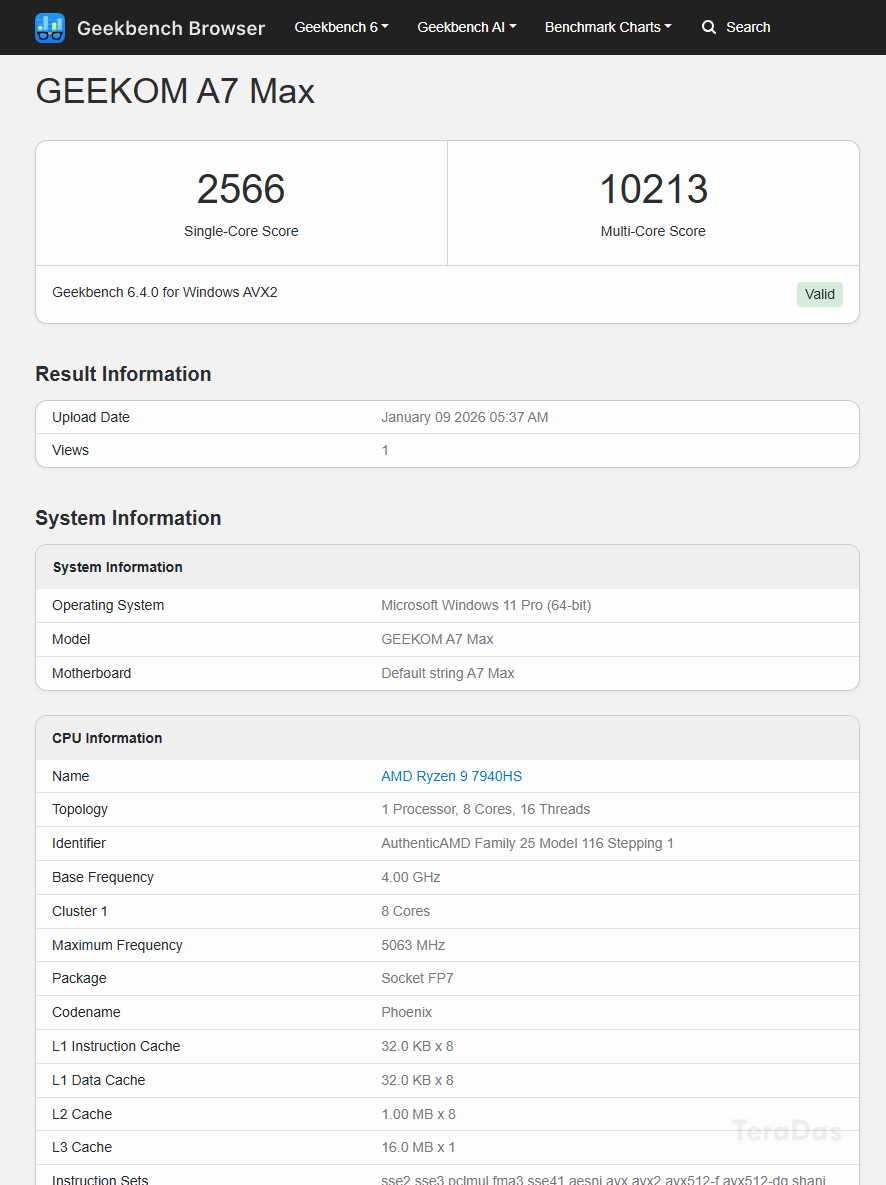Click the CPU Information table header
886x1185 pixels.
[107, 738]
